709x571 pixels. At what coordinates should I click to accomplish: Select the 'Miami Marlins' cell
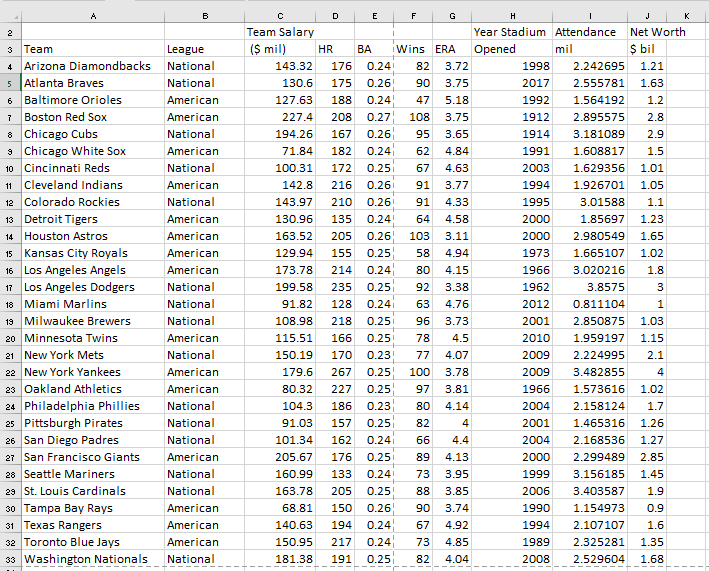tap(93, 304)
